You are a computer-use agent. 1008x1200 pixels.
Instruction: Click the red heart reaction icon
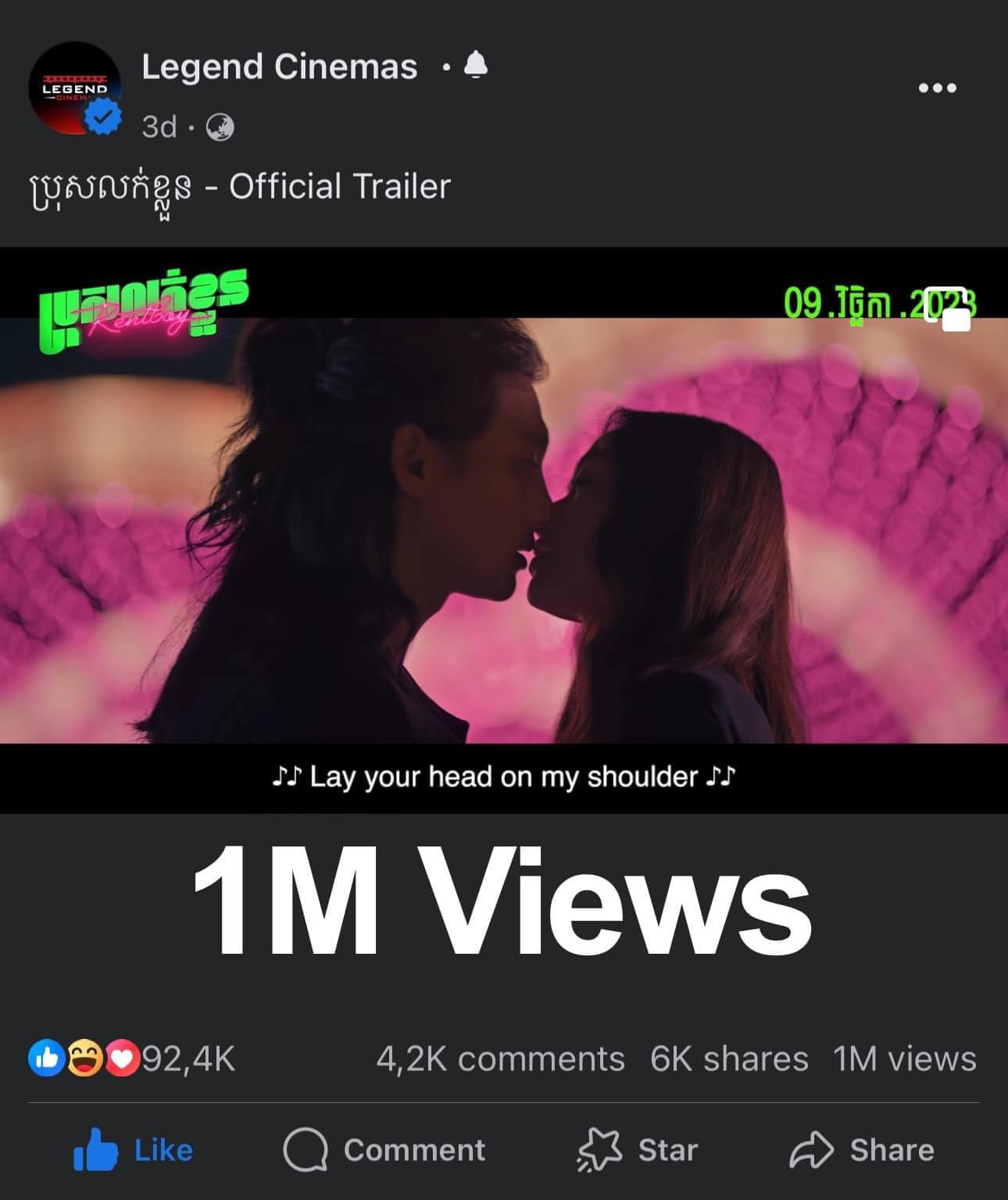[x=121, y=1059]
